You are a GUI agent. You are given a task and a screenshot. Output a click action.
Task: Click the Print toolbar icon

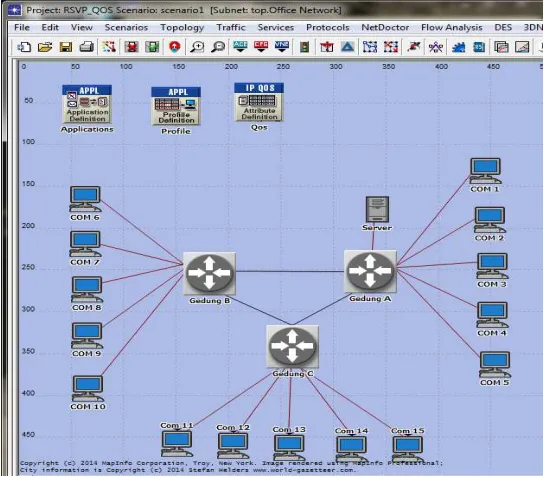[x=86, y=47]
